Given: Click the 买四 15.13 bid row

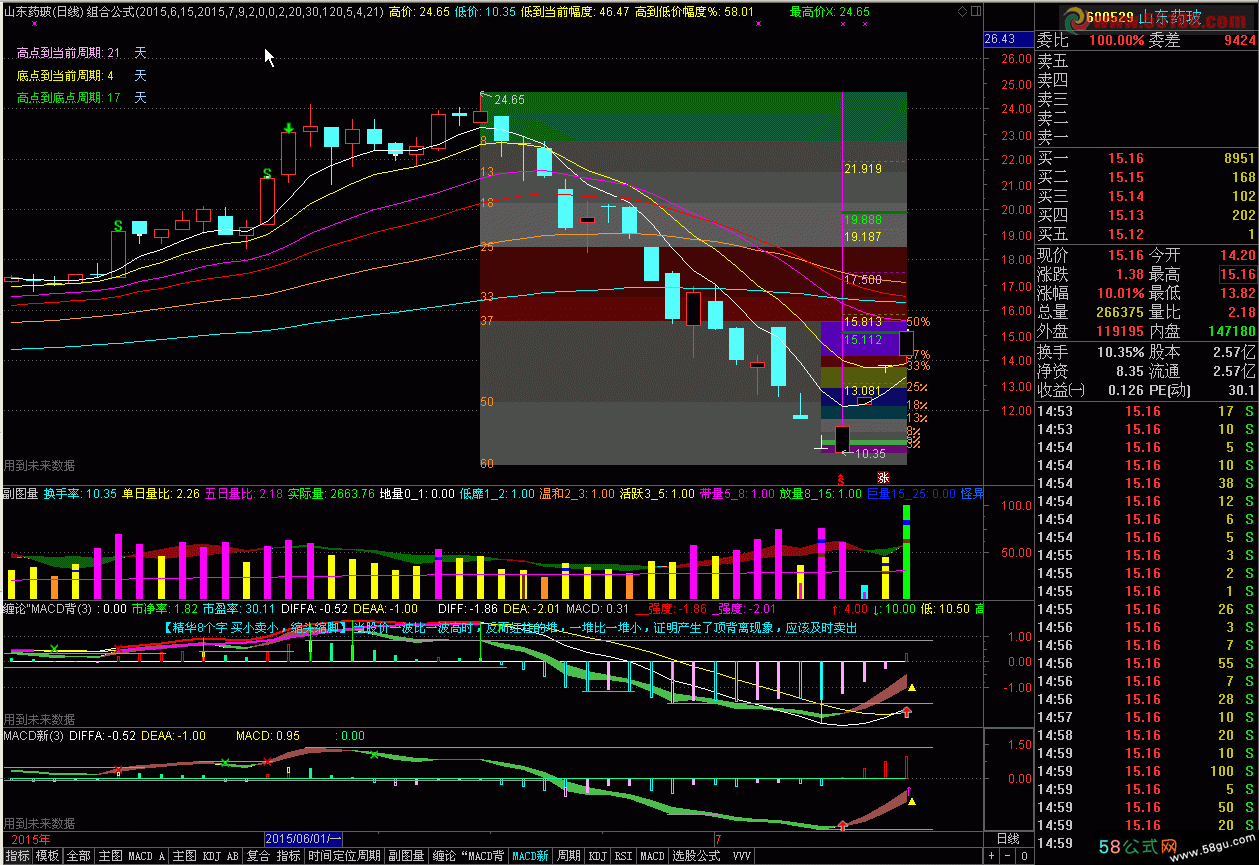Looking at the screenshot, I should tap(1146, 215).
